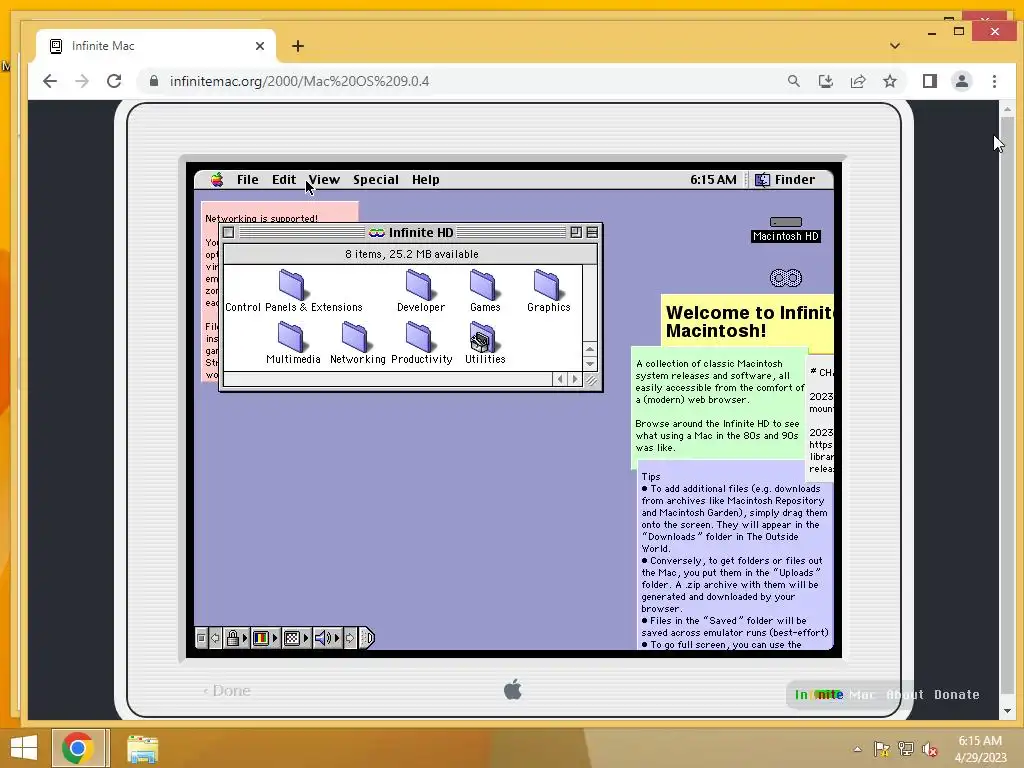1024x768 pixels.
Task: Click the Infinite HD window close box
Action: tap(229, 232)
